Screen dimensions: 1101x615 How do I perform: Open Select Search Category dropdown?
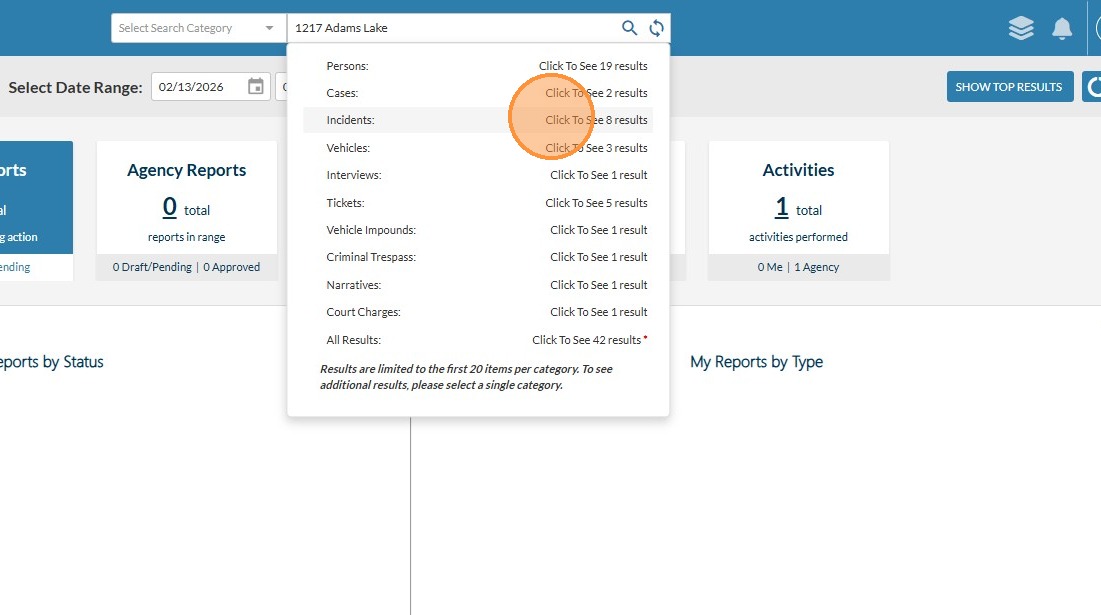[199, 28]
